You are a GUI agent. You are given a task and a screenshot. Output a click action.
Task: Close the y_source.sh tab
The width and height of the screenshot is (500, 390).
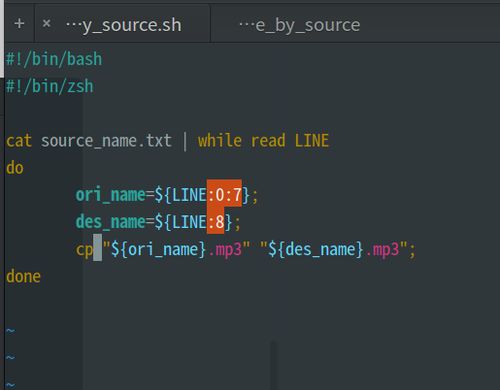click(47, 23)
